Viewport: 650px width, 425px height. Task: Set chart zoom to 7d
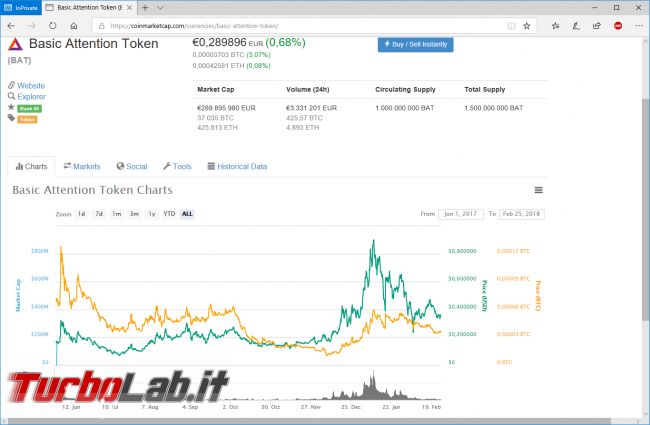point(99,214)
